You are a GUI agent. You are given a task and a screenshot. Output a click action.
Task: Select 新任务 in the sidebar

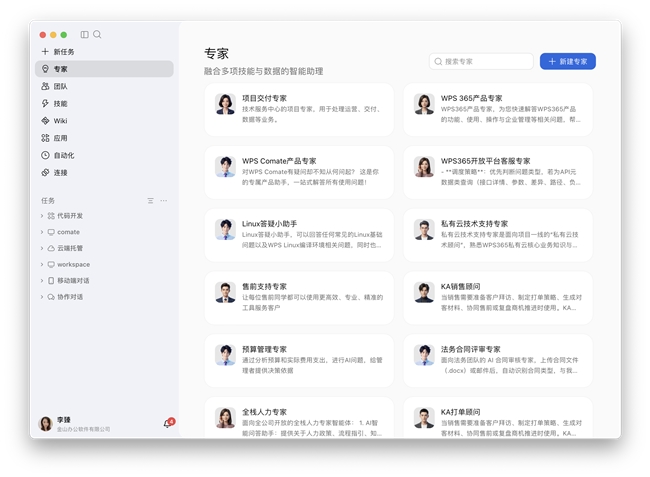[104, 51]
